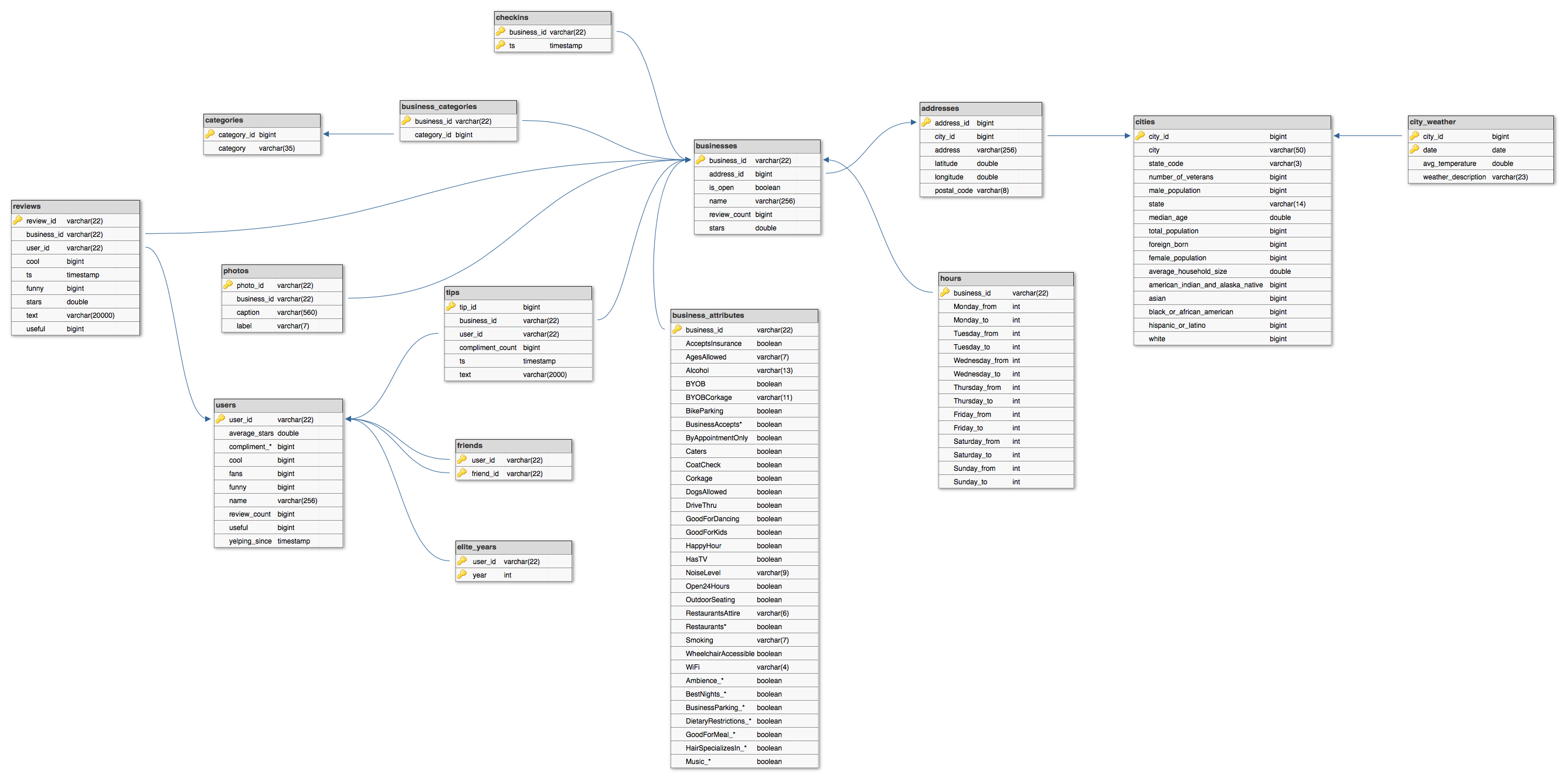Click the key icon for ts in checkins
Image resolution: width=1568 pixels, height=781 pixels.
501,46
